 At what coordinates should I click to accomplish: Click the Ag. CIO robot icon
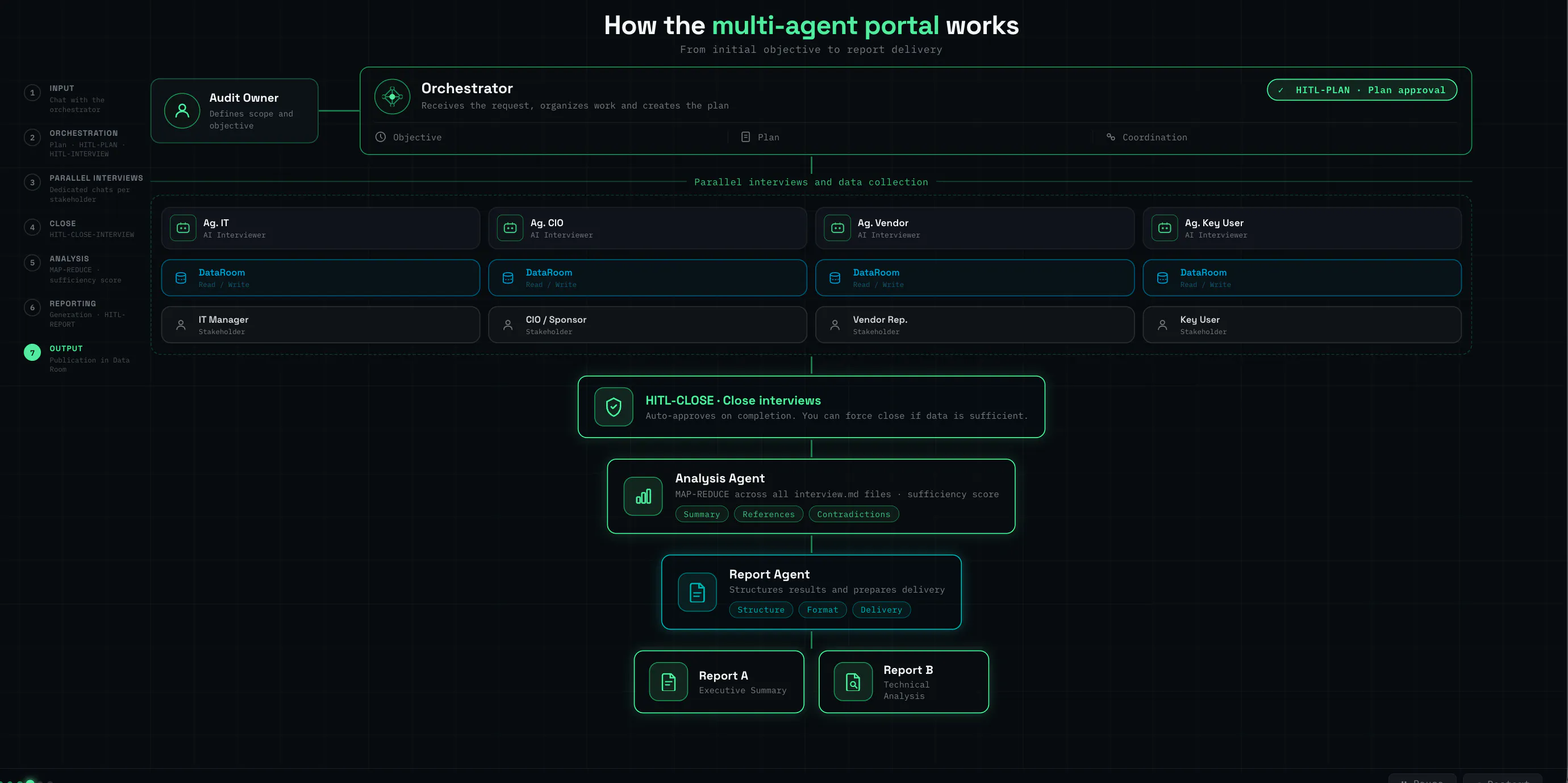(x=510, y=228)
